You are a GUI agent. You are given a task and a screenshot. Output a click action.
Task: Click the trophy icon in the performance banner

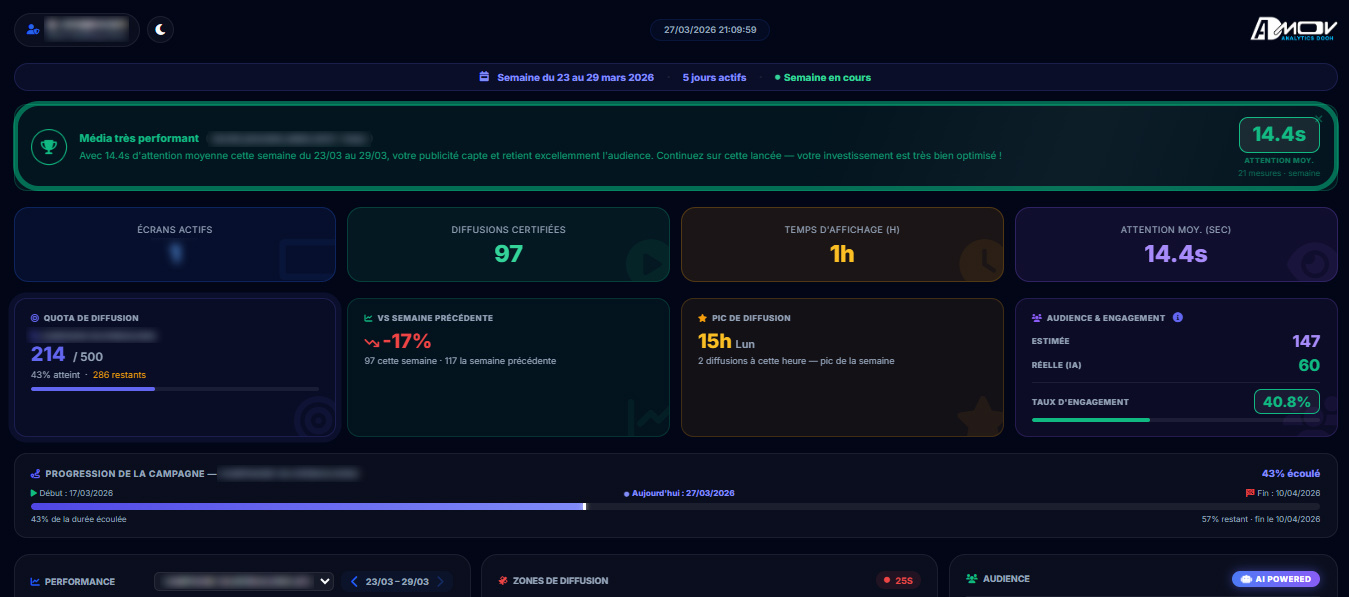[48, 146]
